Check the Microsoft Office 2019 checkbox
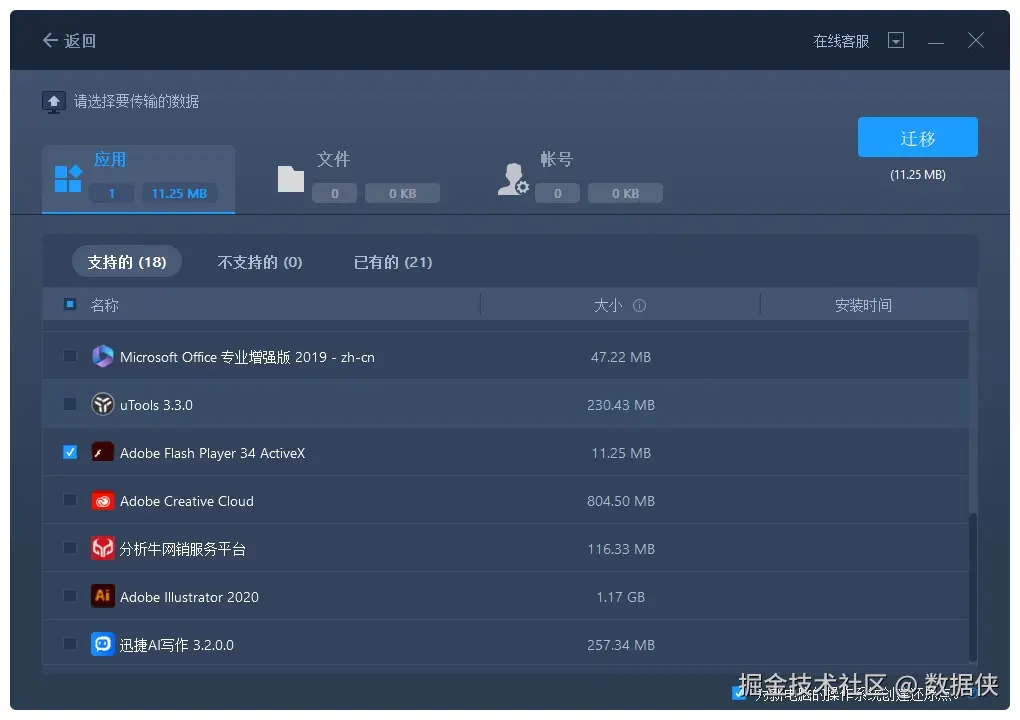1020x720 pixels. click(x=70, y=356)
